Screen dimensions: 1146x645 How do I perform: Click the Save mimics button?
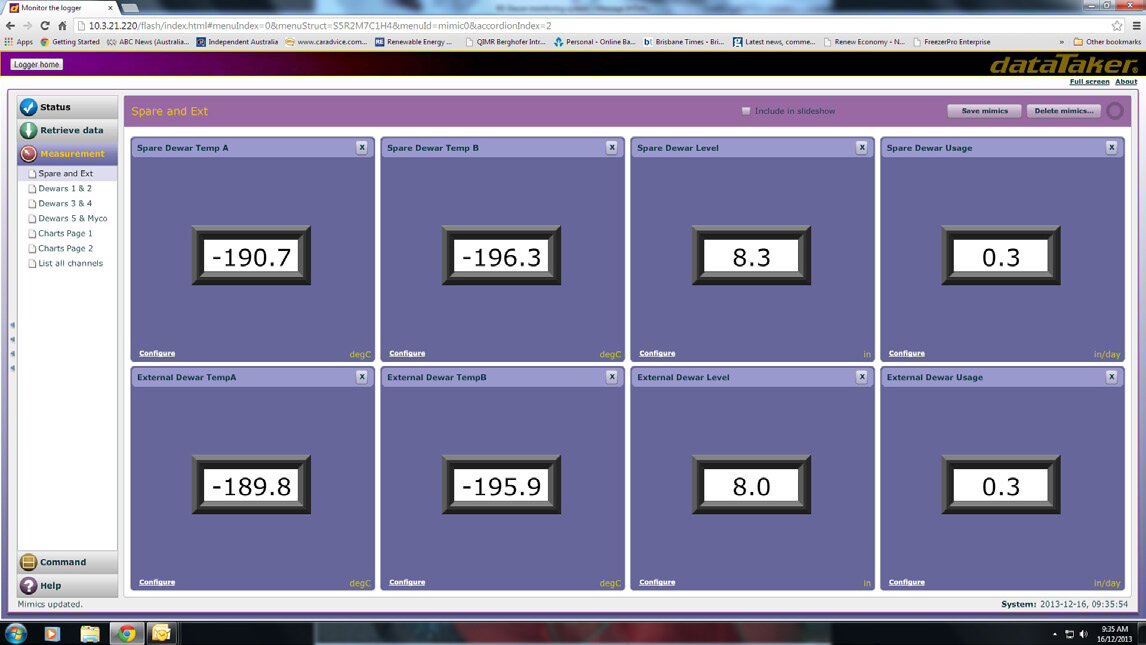click(x=984, y=111)
